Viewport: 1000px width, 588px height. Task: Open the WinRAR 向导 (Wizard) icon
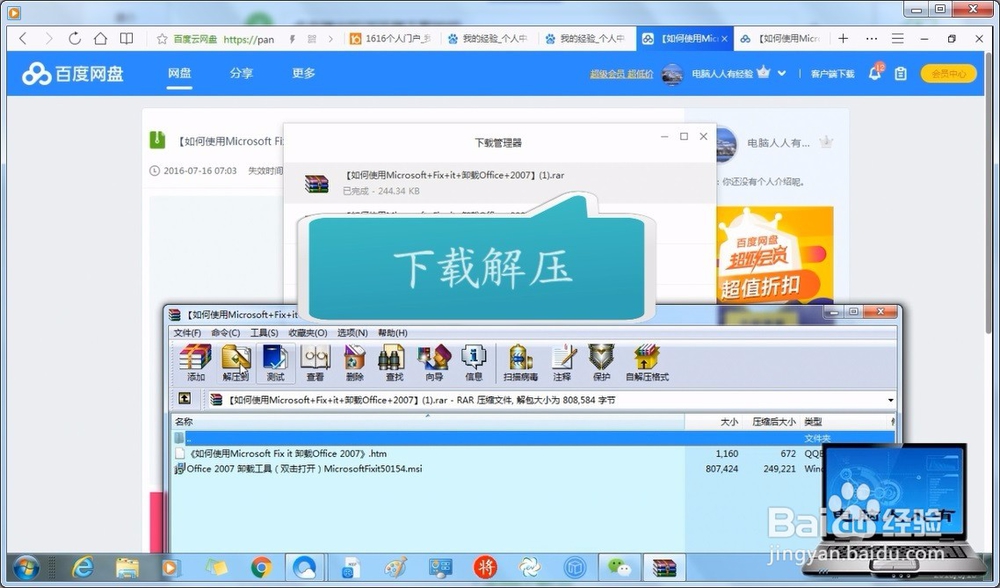(x=434, y=363)
